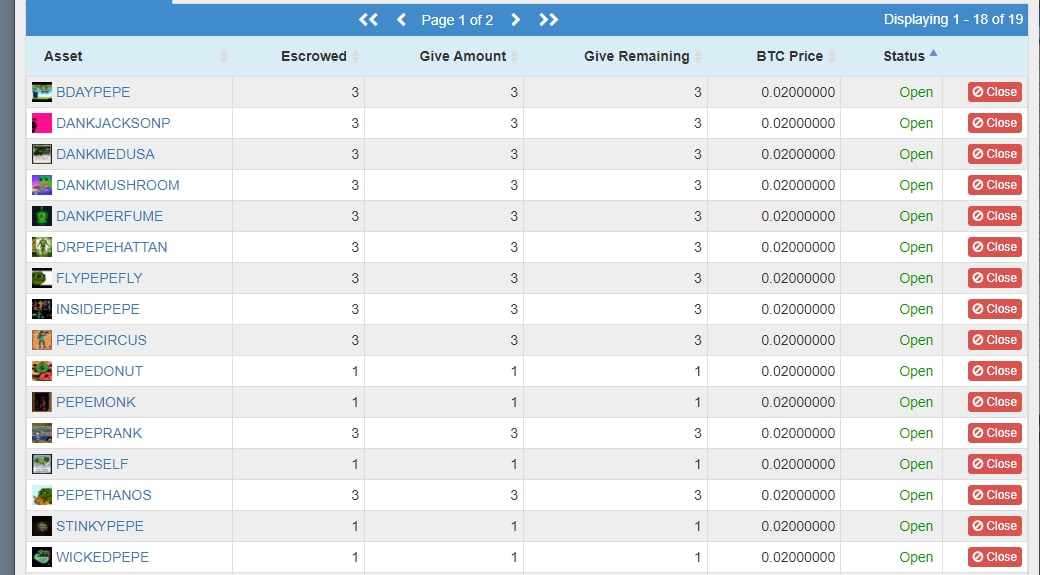The height and width of the screenshot is (575, 1040).
Task: Go to the first page of results
Action: pyautogui.click(x=368, y=20)
